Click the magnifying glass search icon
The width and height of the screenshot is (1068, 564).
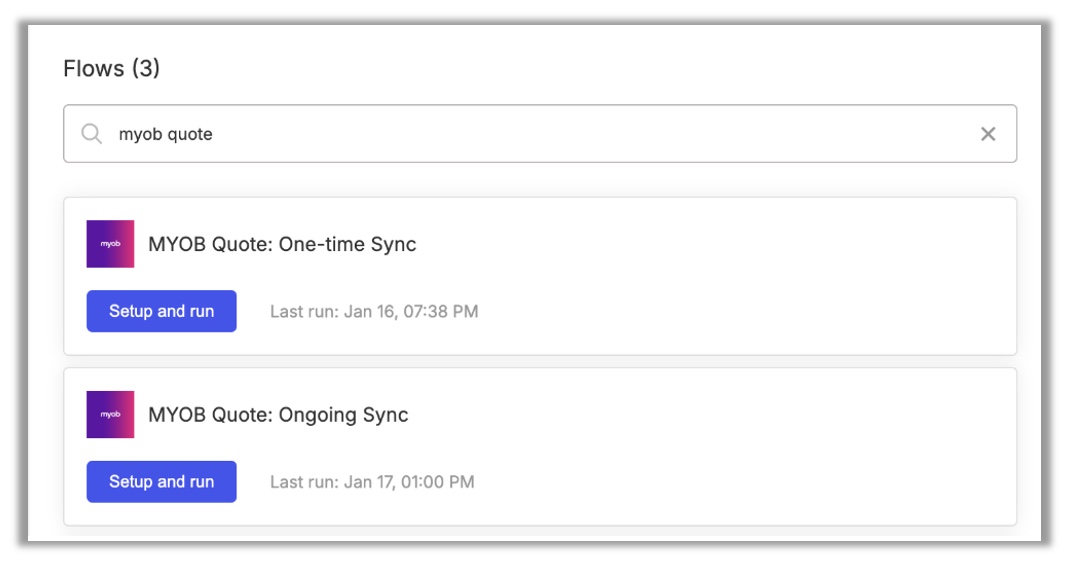pos(91,134)
